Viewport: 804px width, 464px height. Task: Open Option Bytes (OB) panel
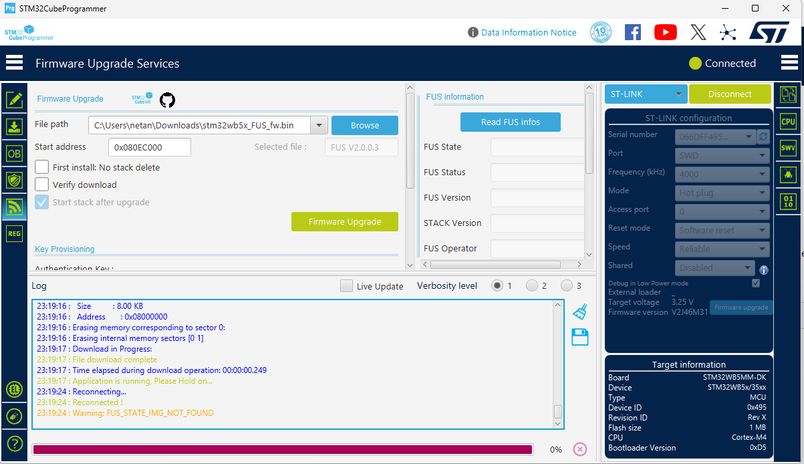click(14, 153)
